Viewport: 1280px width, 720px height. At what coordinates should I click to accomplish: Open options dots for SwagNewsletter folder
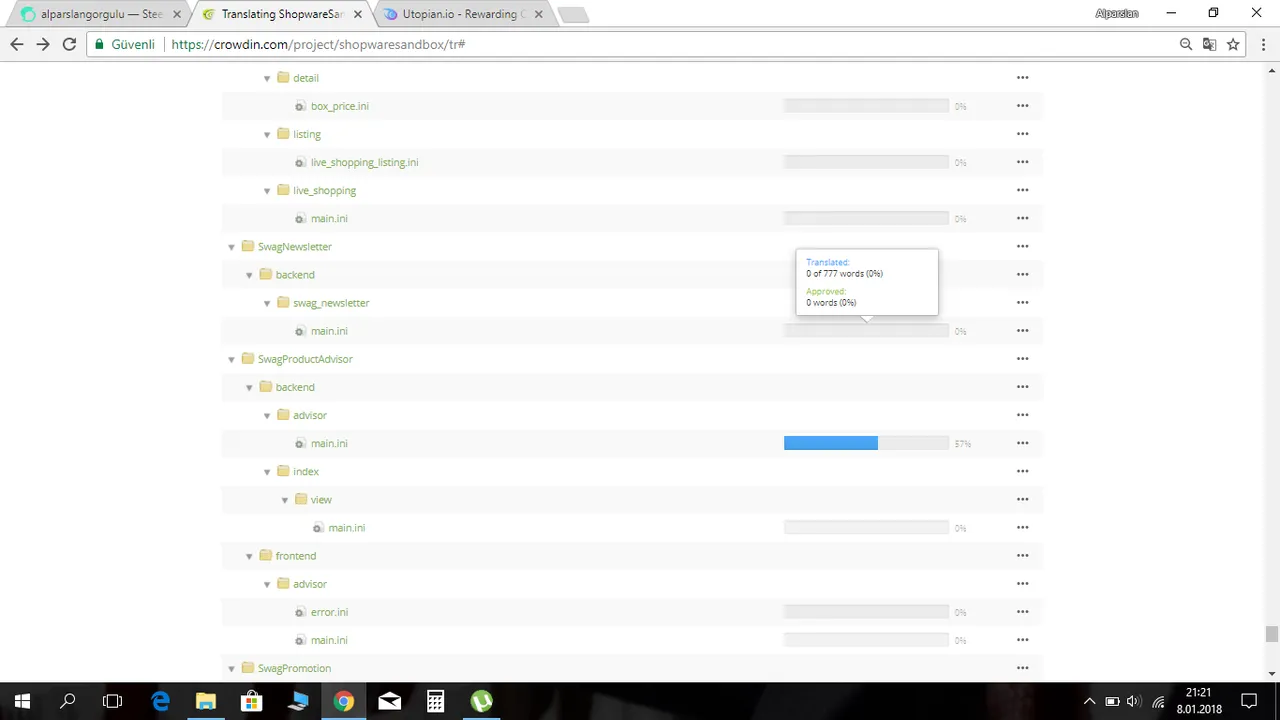1022,246
